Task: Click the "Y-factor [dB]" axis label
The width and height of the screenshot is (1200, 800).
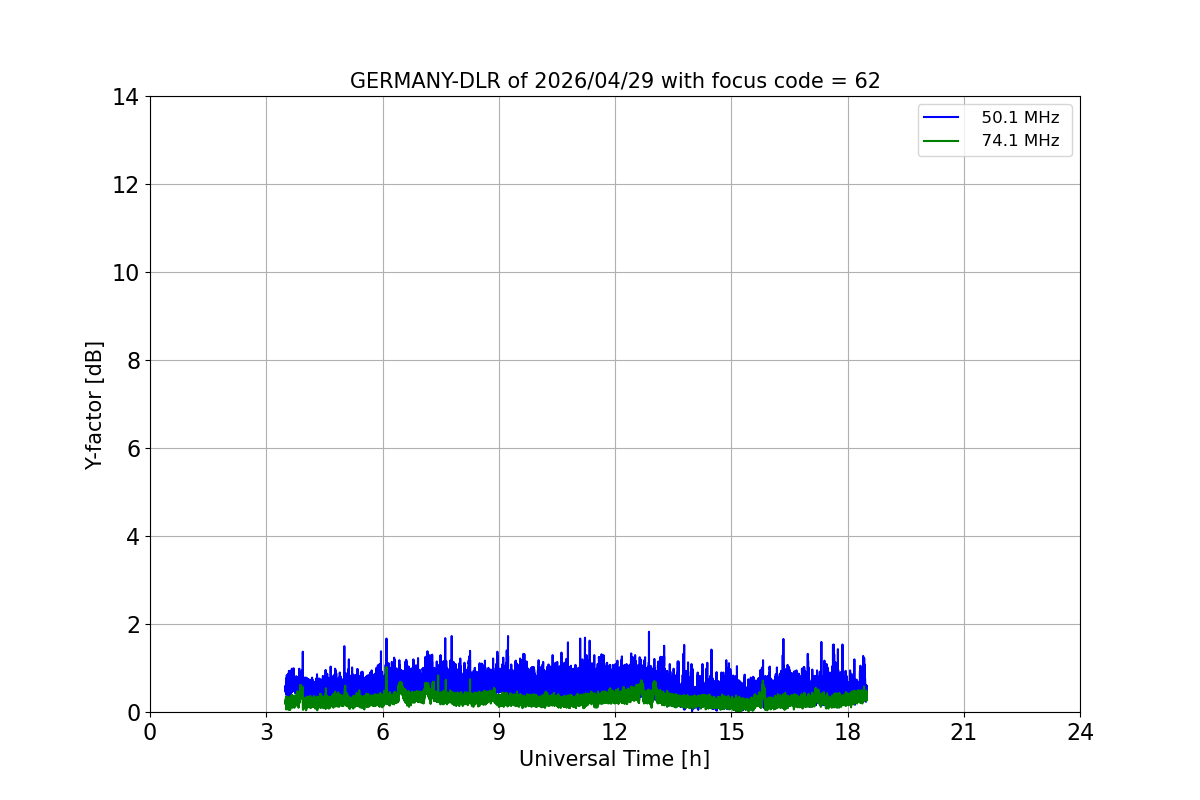Action: coord(94,405)
